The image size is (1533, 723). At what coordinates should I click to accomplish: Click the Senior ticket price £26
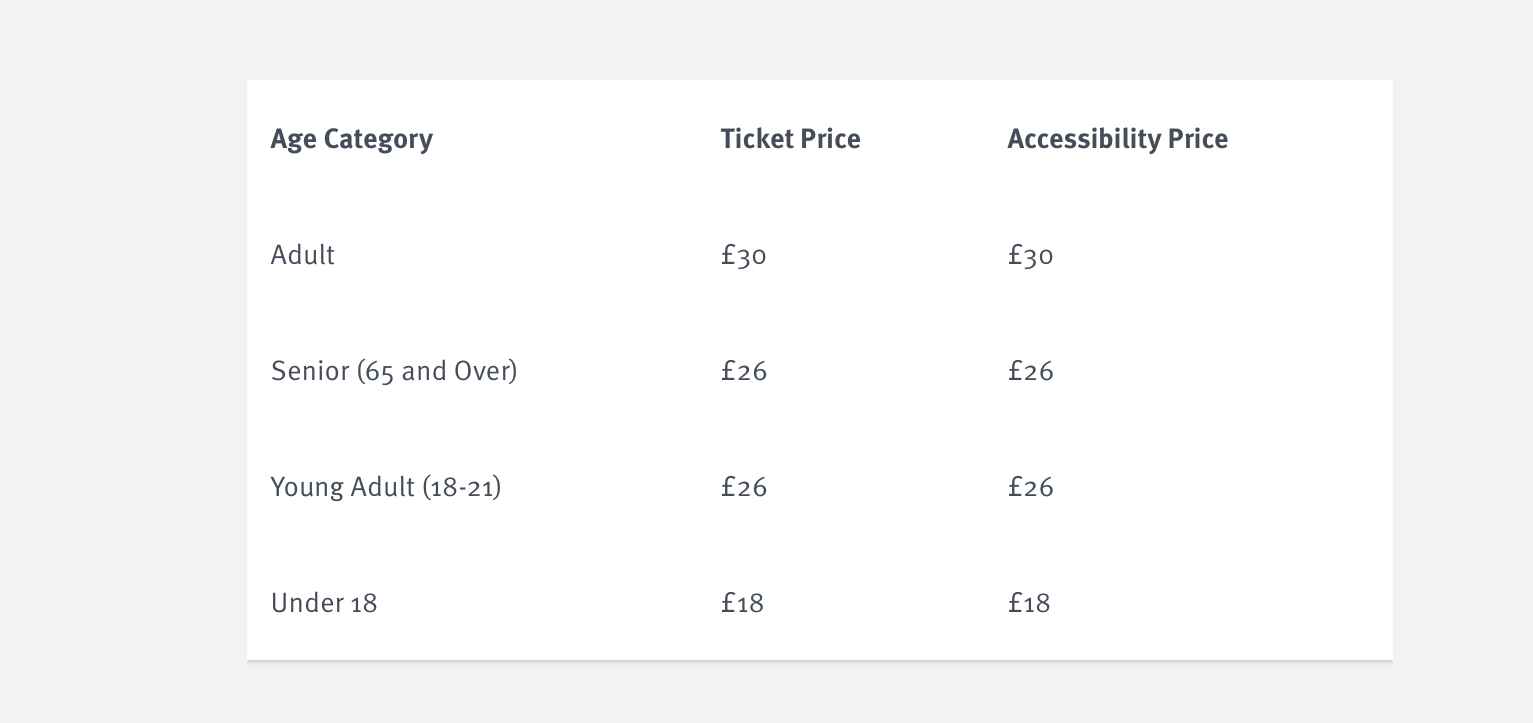[x=744, y=371]
